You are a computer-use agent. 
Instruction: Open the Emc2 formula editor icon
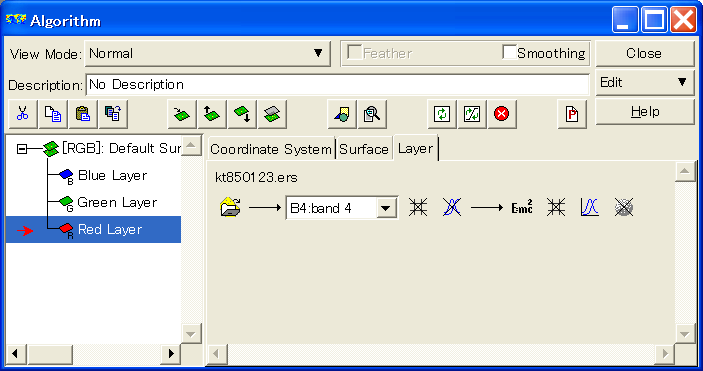pos(522,208)
